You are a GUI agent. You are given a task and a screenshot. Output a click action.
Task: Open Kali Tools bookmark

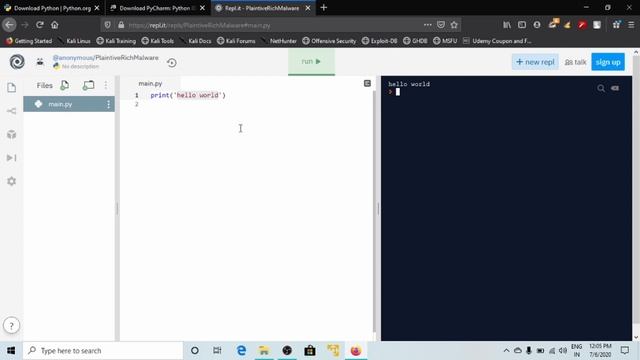pos(158,41)
